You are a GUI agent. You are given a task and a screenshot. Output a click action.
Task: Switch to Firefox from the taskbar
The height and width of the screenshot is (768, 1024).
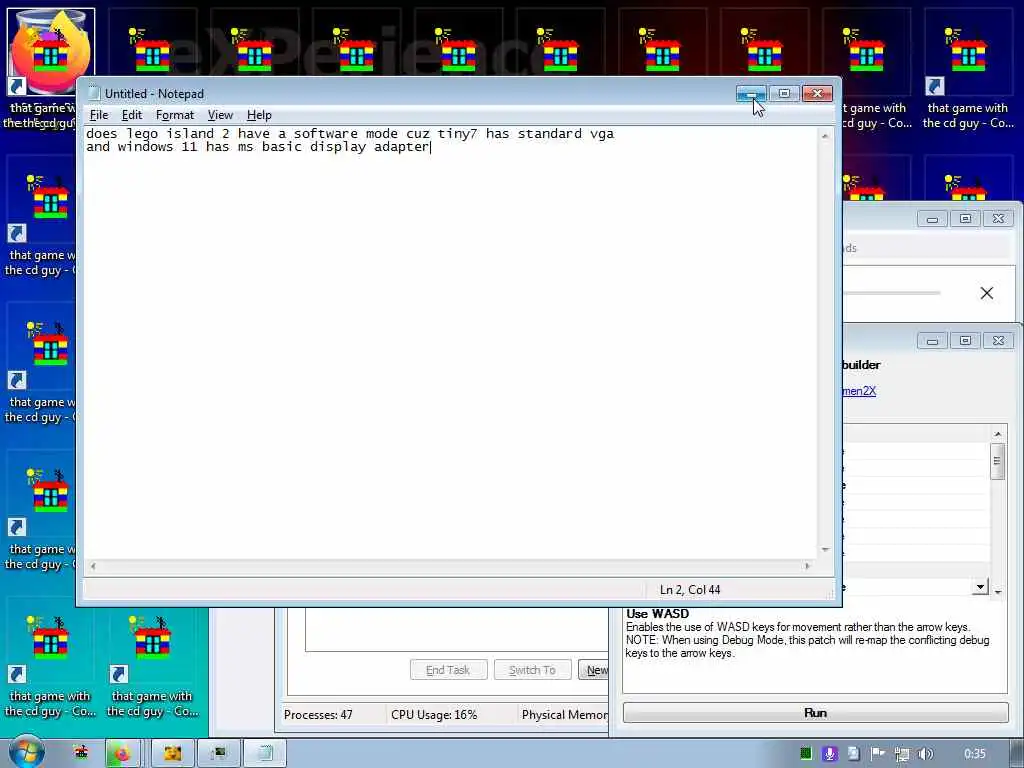(122, 754)
